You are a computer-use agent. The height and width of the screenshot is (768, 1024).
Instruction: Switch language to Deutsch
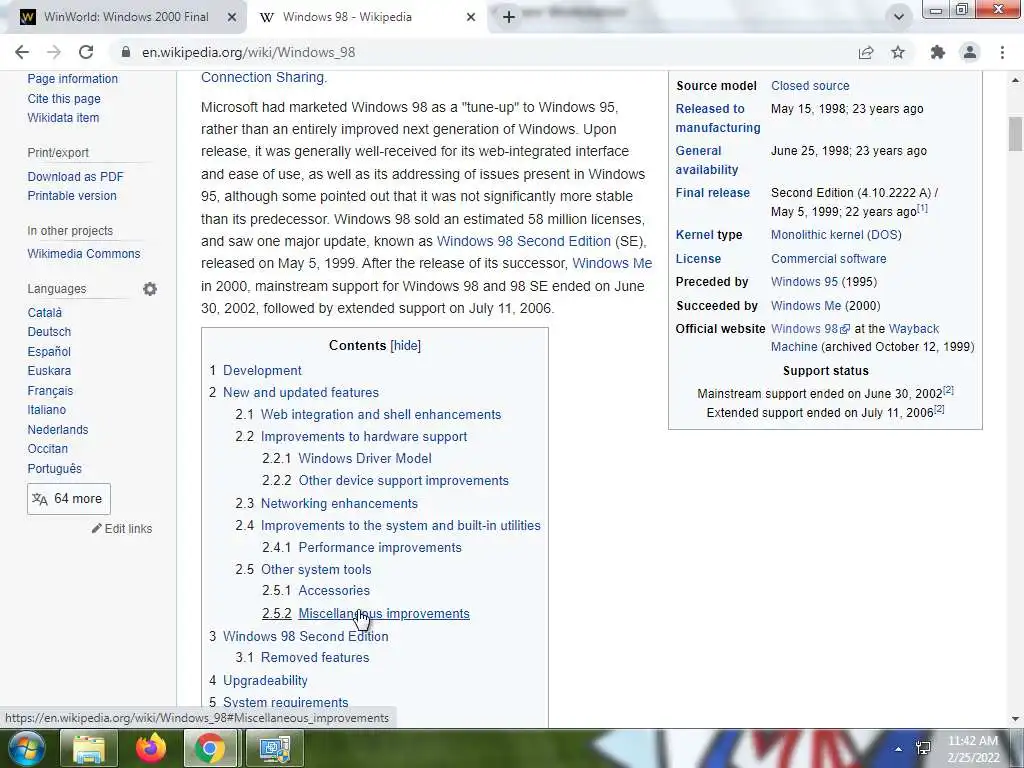[x=49, y=332]
